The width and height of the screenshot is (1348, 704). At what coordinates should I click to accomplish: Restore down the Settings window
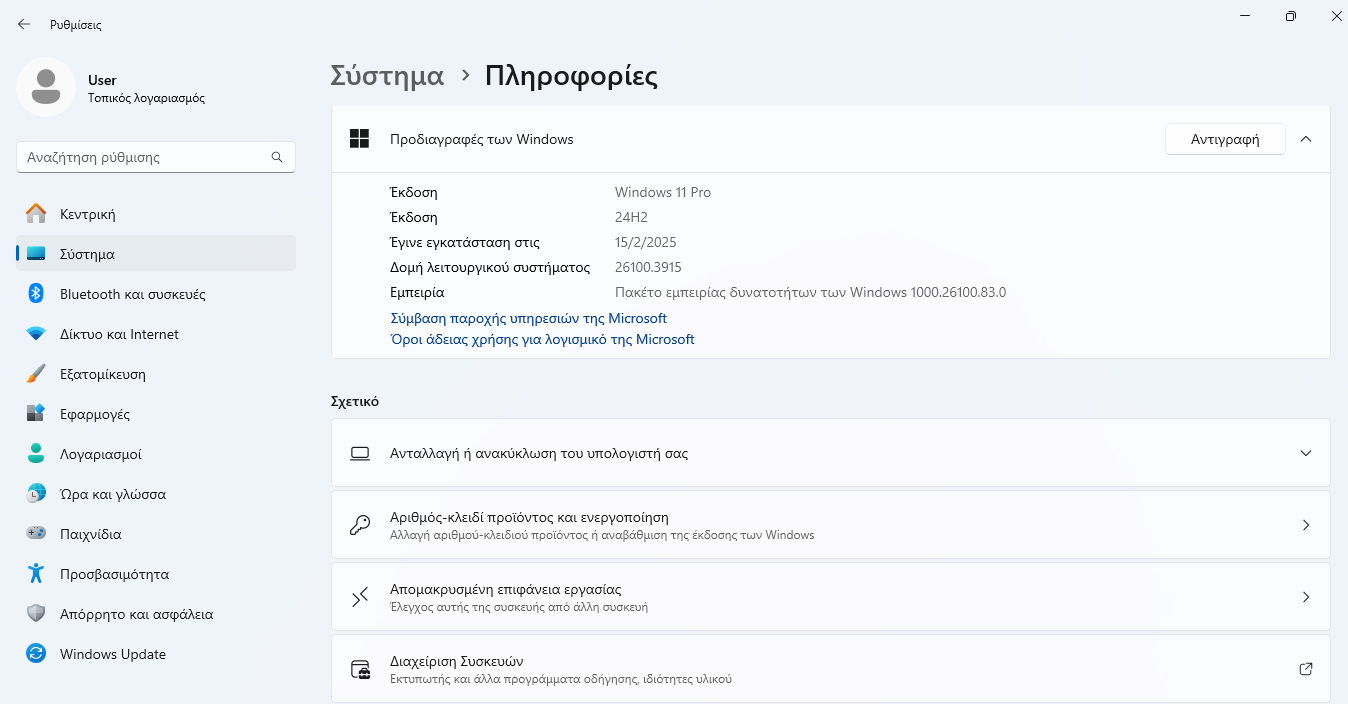[x=1291, y=16]
